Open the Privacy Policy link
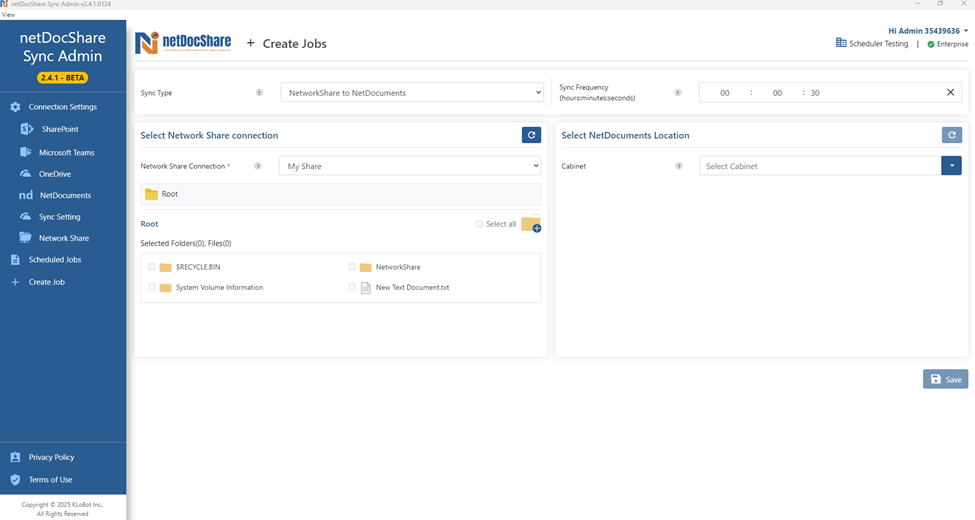The image size is (975, 520). coord(51,457)
